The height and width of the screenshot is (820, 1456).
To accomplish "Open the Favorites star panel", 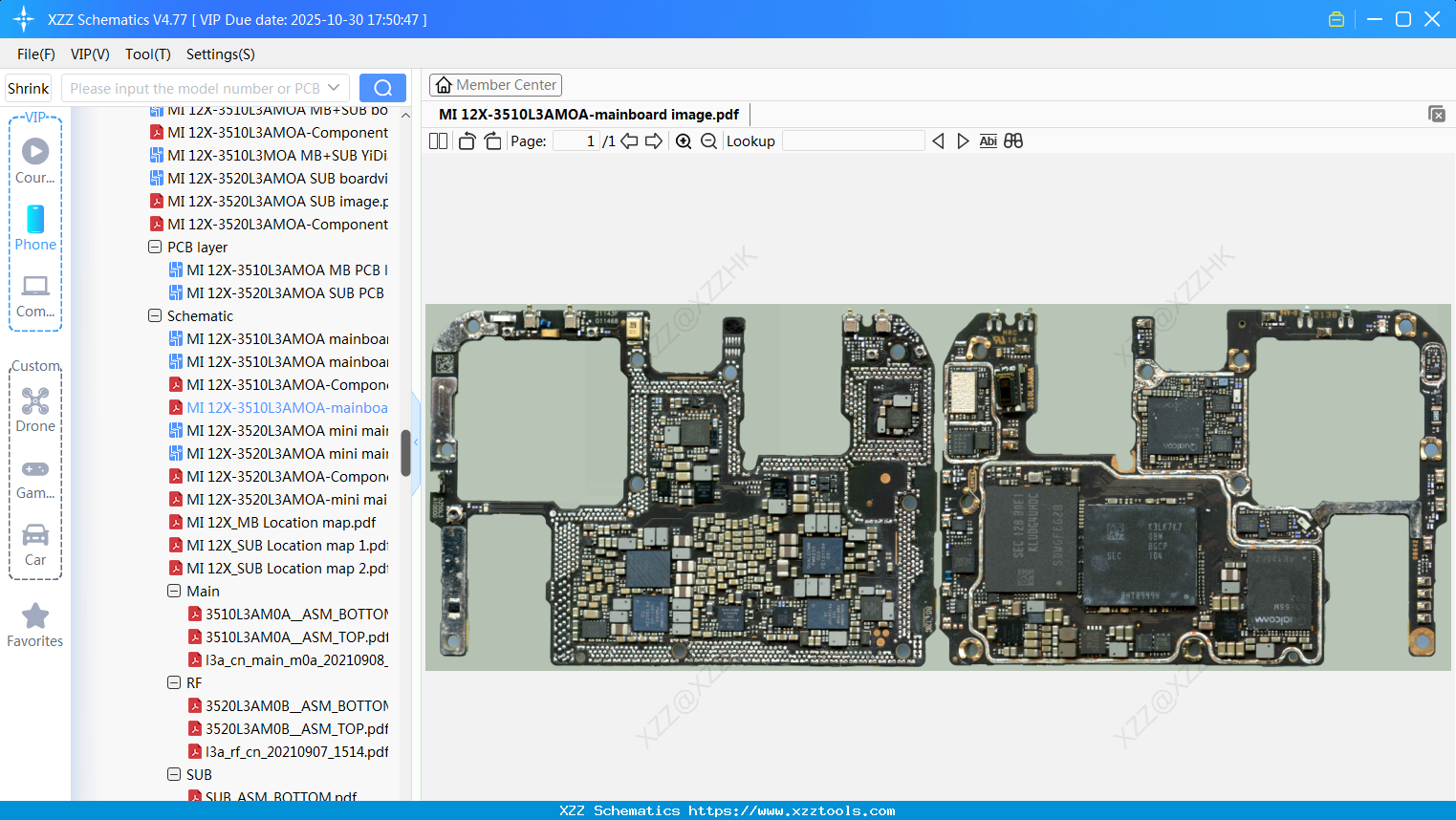I will pyautogui.click(x=35, y=625).
